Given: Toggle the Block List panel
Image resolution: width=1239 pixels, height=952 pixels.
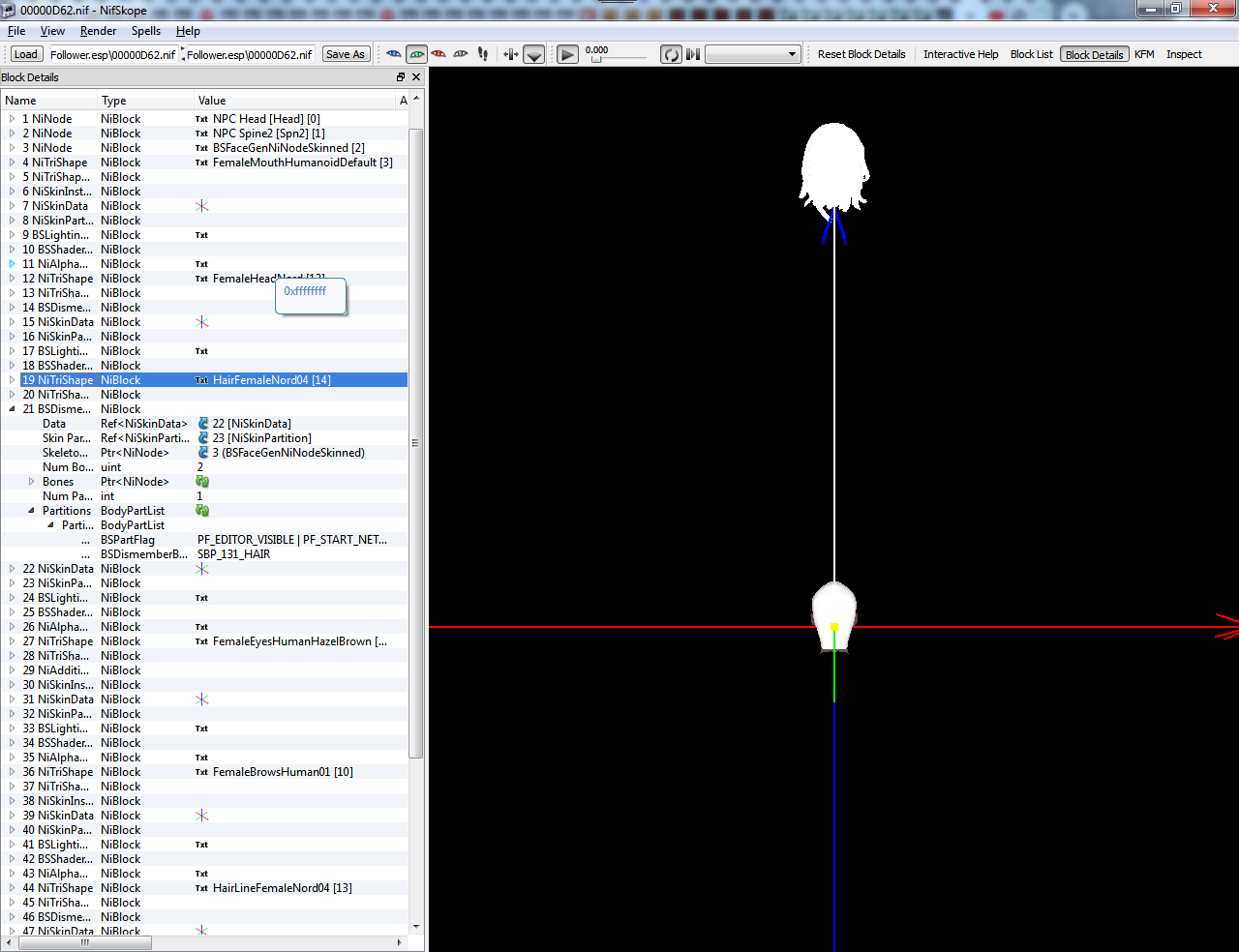Looking at the screenshot, I should click(1031, 54).
